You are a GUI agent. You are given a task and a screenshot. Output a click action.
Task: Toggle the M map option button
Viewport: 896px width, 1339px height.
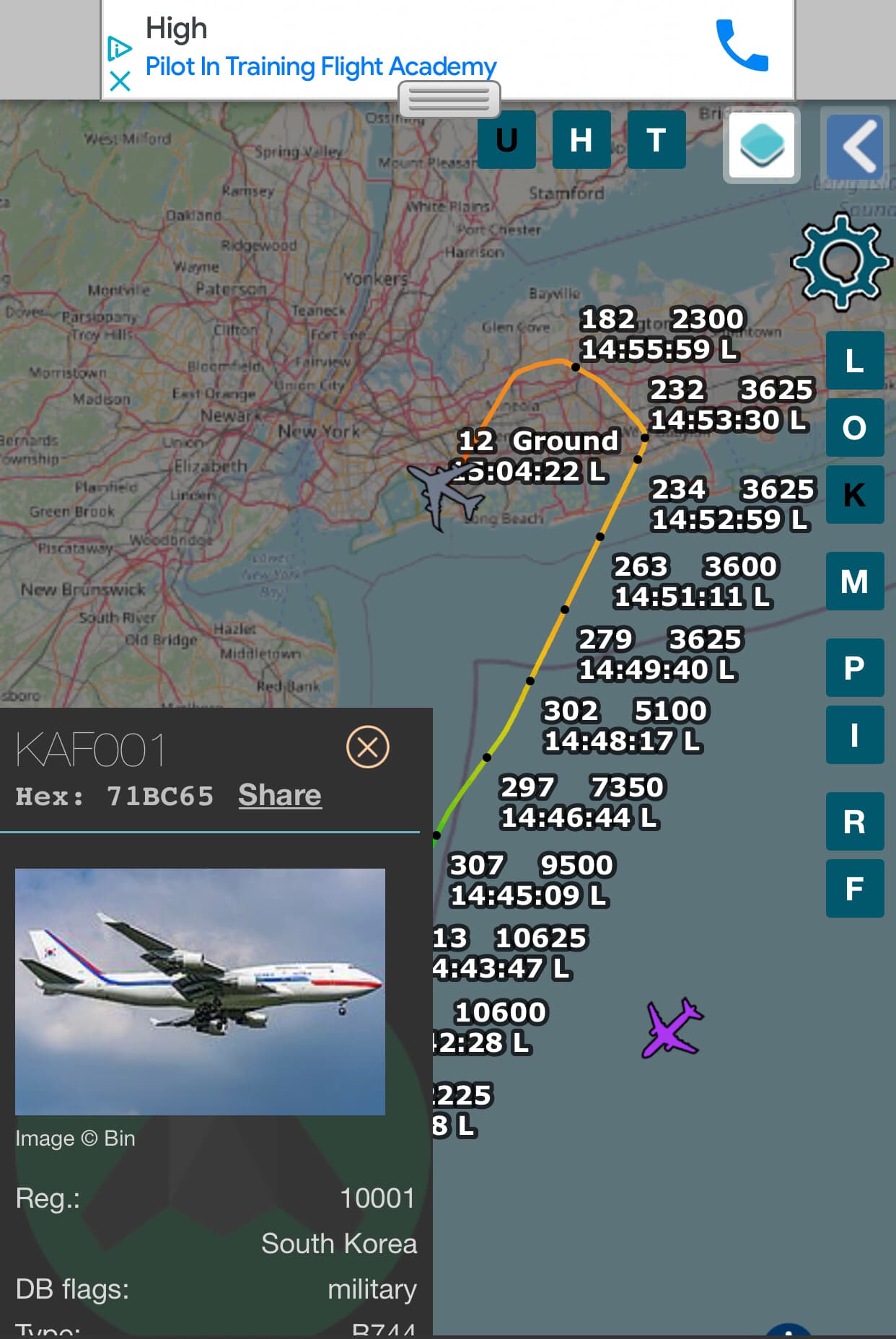coord(855,581)
